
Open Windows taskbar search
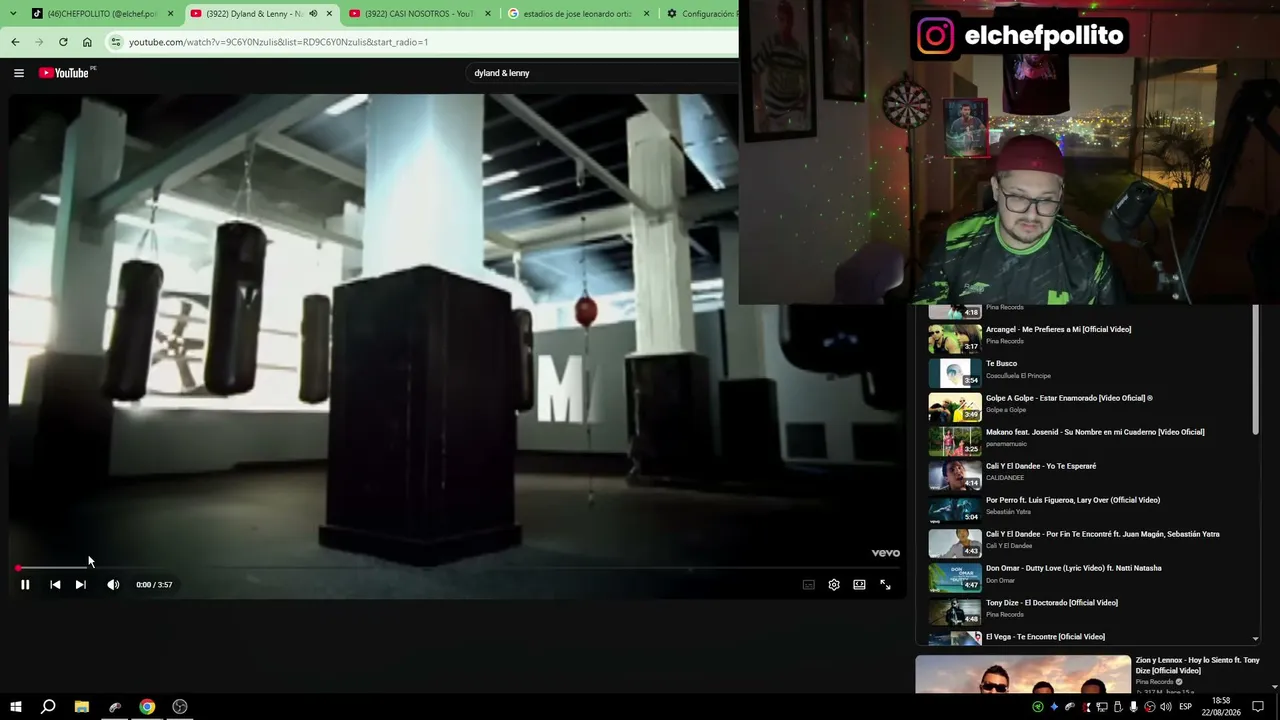coord(48,707)
